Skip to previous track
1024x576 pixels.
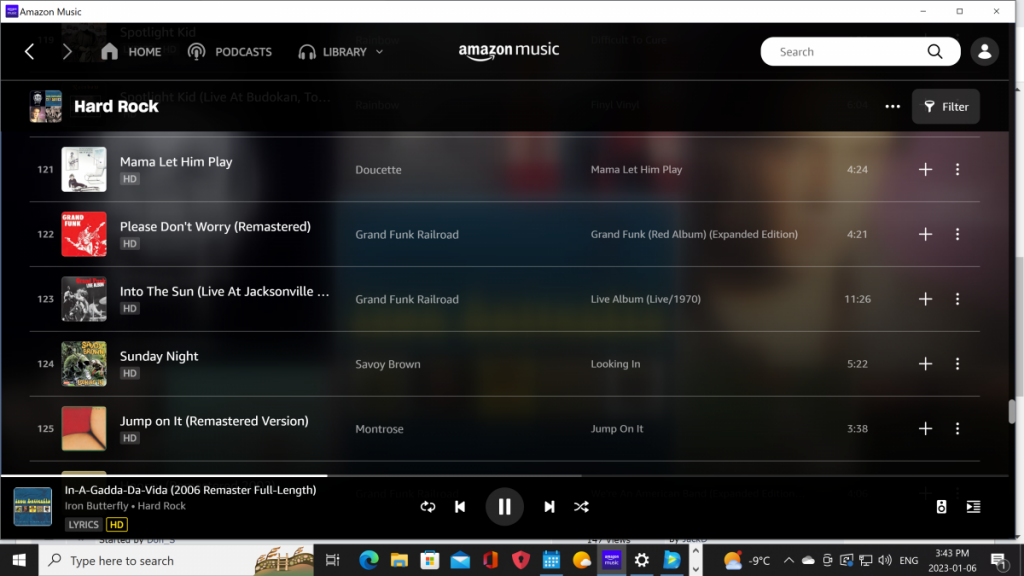click(x=460, y=507)
